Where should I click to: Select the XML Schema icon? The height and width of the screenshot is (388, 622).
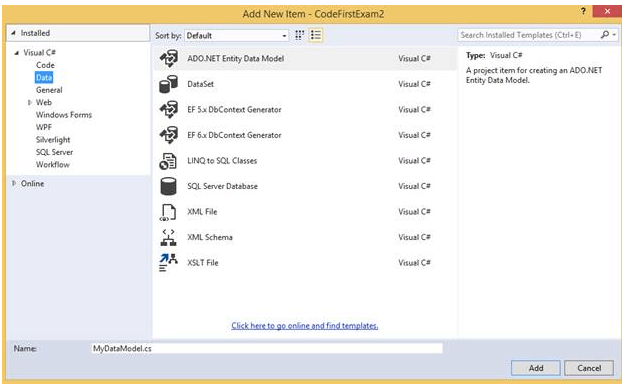(x=168, y=237)
